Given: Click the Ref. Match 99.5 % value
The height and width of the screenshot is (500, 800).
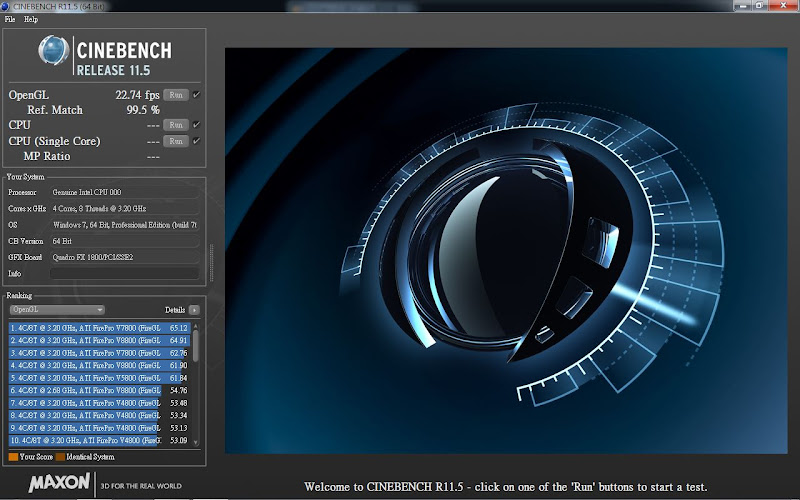Looking at the screenshot, I should click(x=143, y=110).
